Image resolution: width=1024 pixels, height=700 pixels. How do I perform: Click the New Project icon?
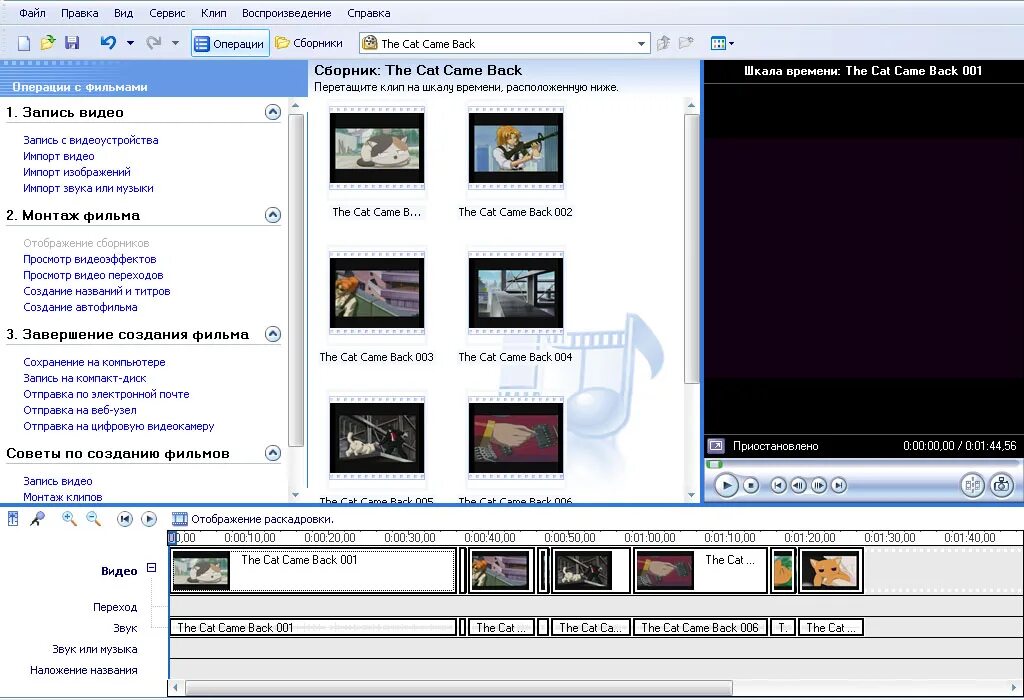click(x=24, y=44)
